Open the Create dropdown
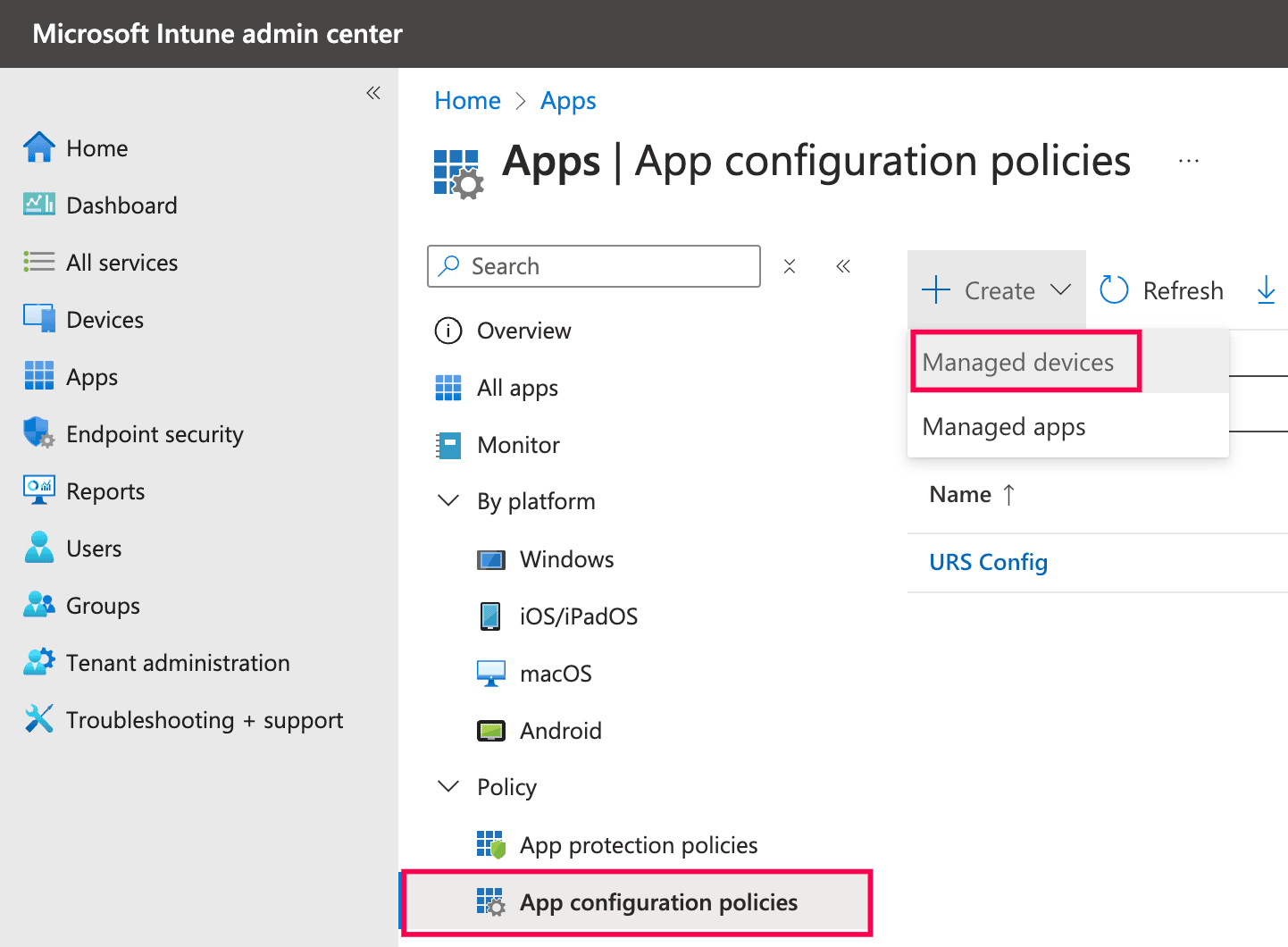 pyautogui.click(x=997, y=290)
